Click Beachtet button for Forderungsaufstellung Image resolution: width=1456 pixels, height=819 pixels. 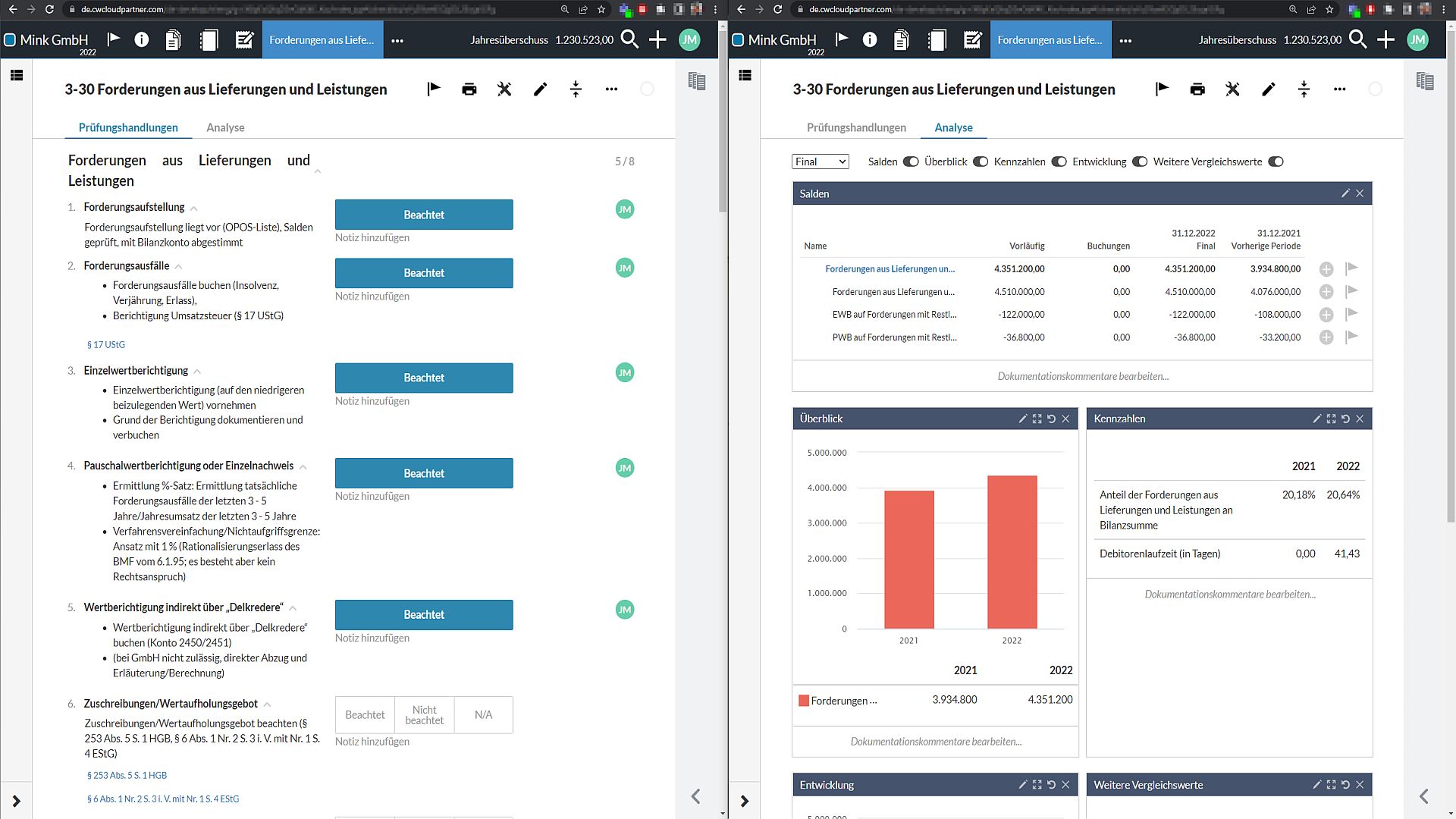[424, 215]
